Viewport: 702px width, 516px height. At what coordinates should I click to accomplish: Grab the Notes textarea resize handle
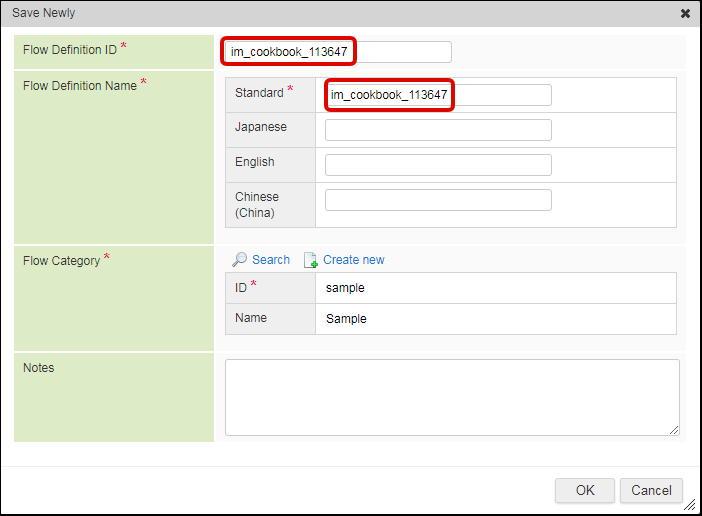pyautogui.click(x=674, y=430)
